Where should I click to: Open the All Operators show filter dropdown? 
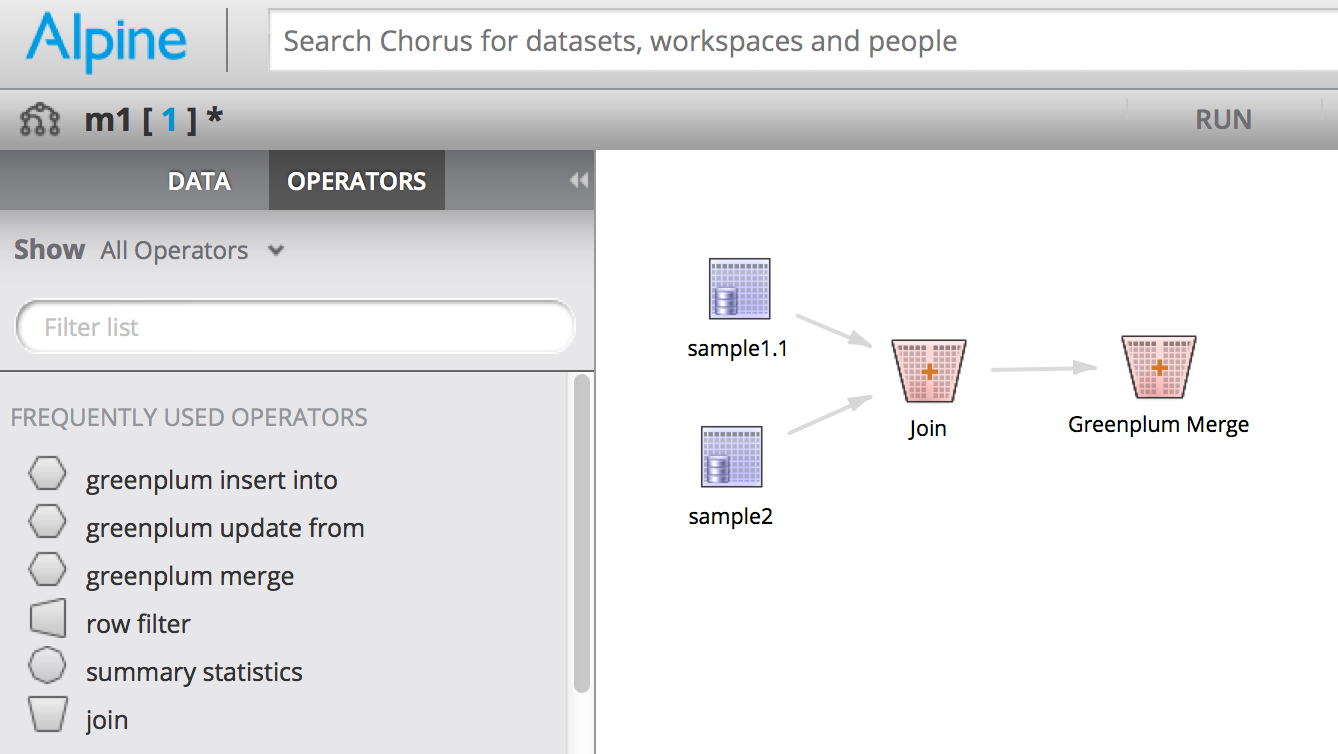191,250
